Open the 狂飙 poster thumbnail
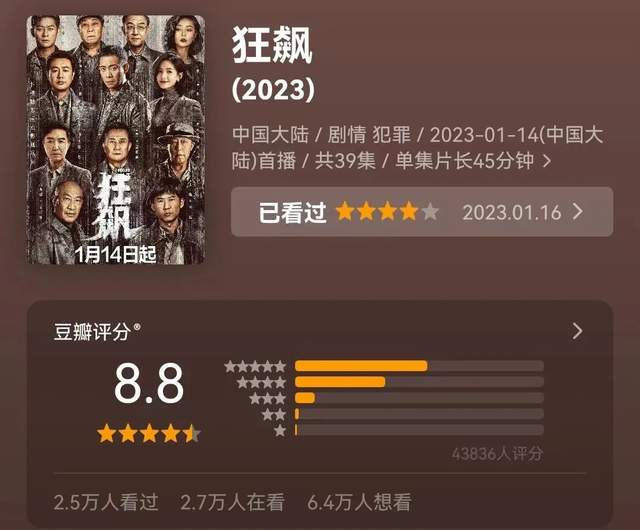 [x=116, y=140]
